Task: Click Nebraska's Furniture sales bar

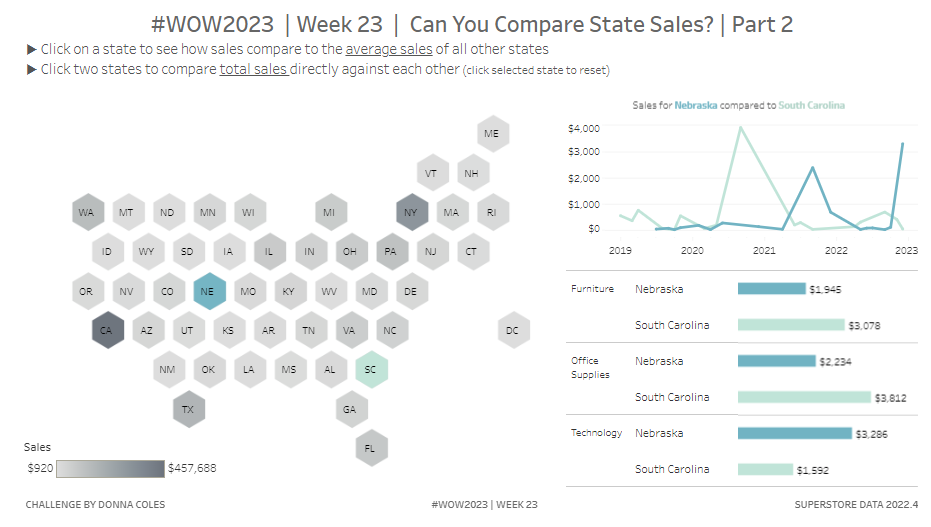Action: tap(770, 289)
